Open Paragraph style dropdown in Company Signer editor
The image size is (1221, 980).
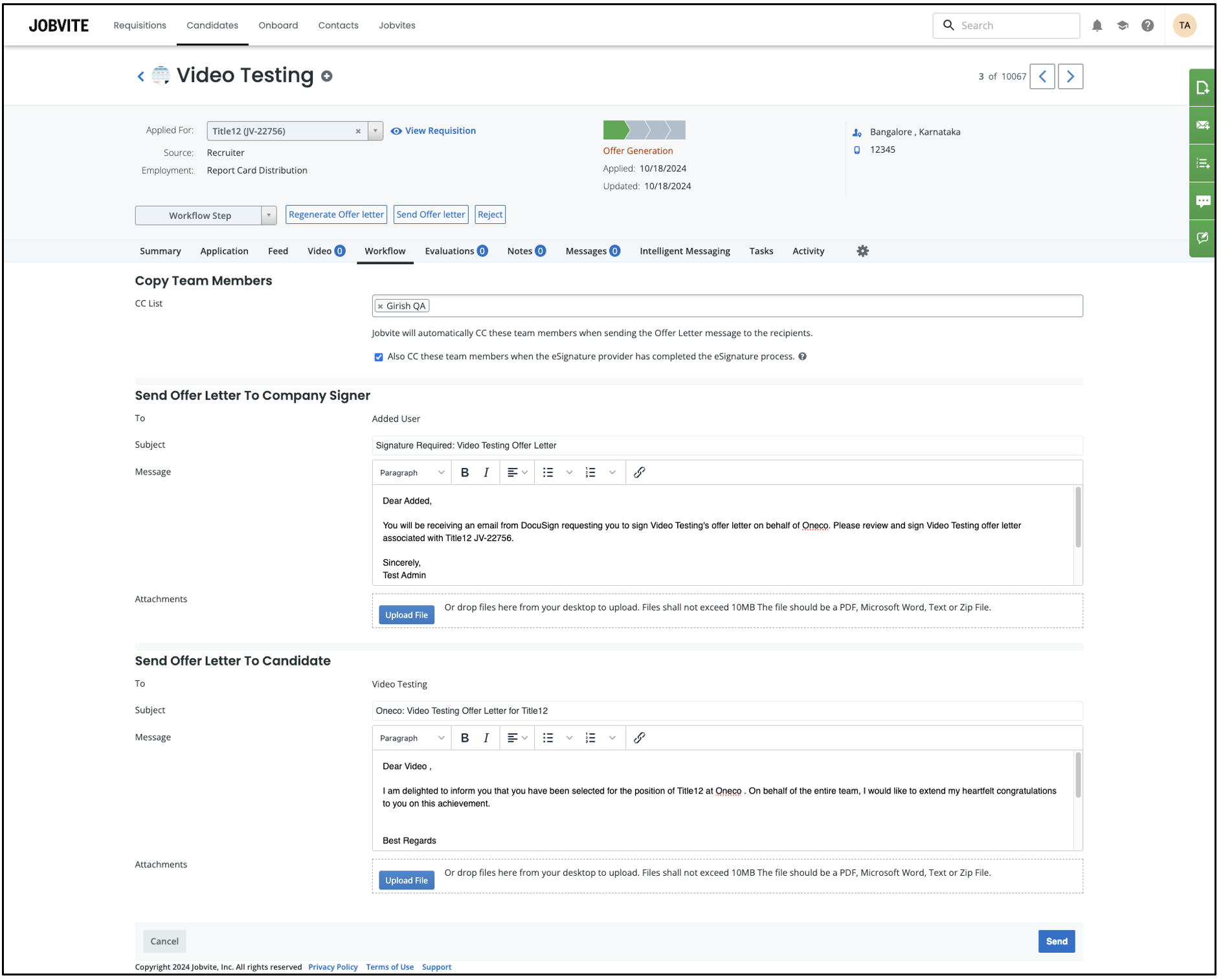pos(412,473)
